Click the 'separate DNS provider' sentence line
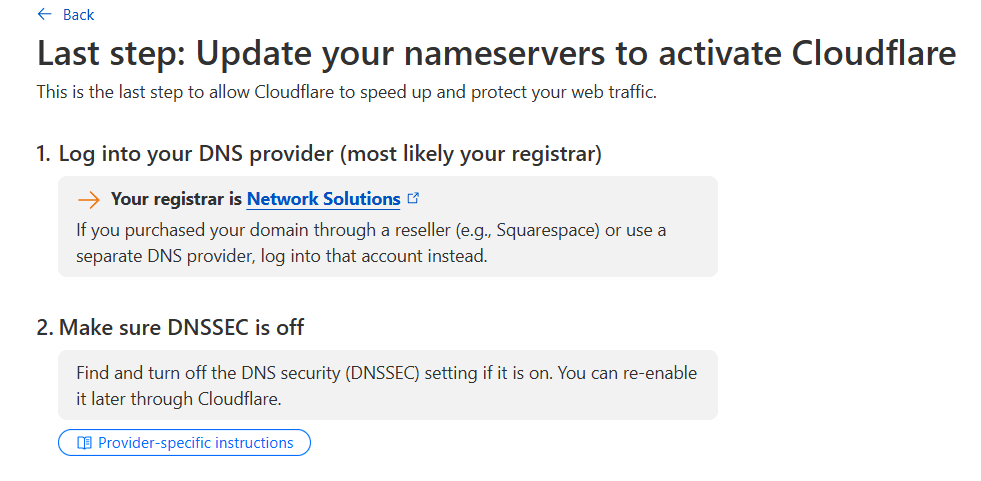The image size is (981, 481). [282, 256]
